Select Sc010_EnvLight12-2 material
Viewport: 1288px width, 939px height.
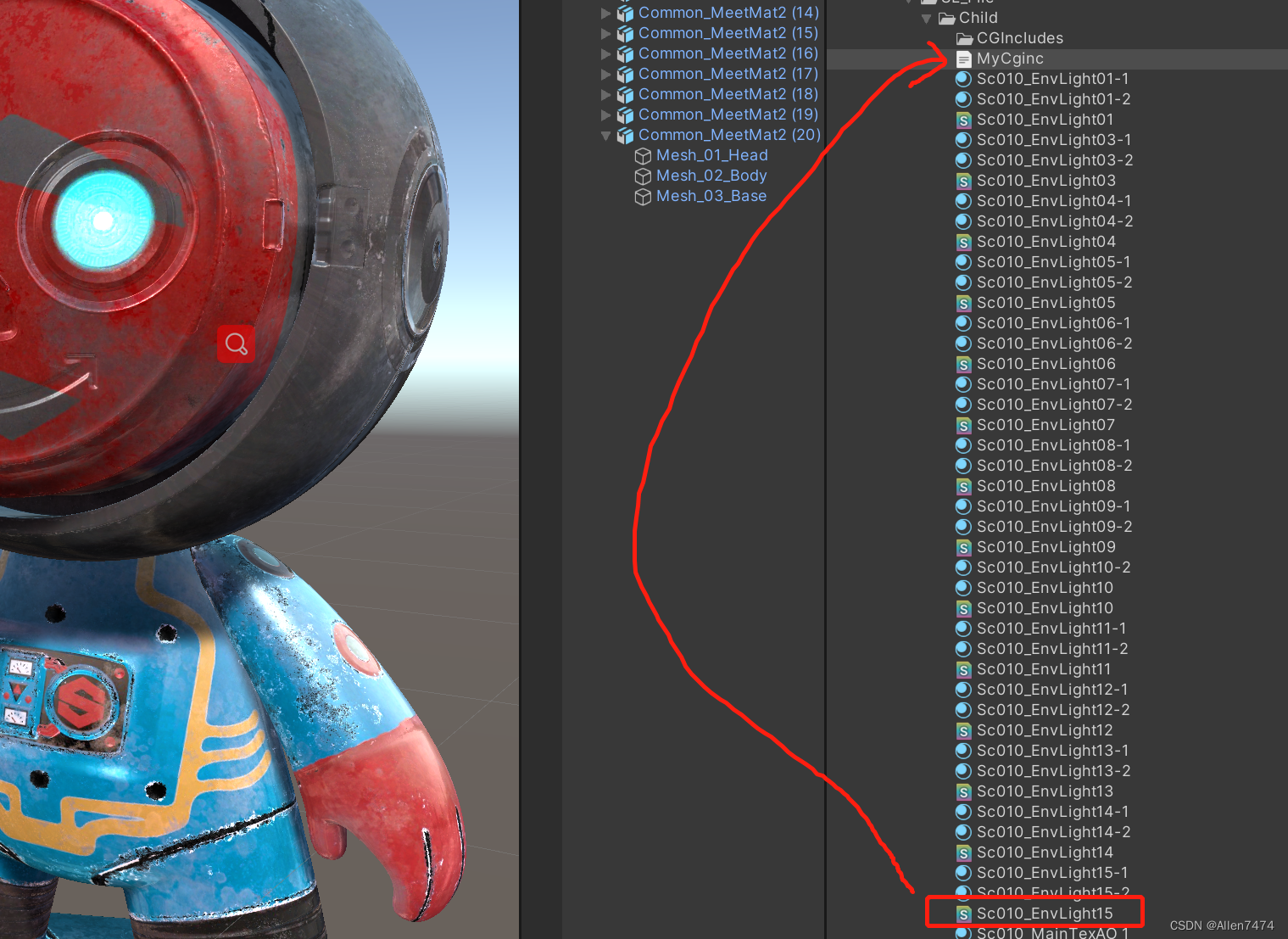click(1053, 710)
